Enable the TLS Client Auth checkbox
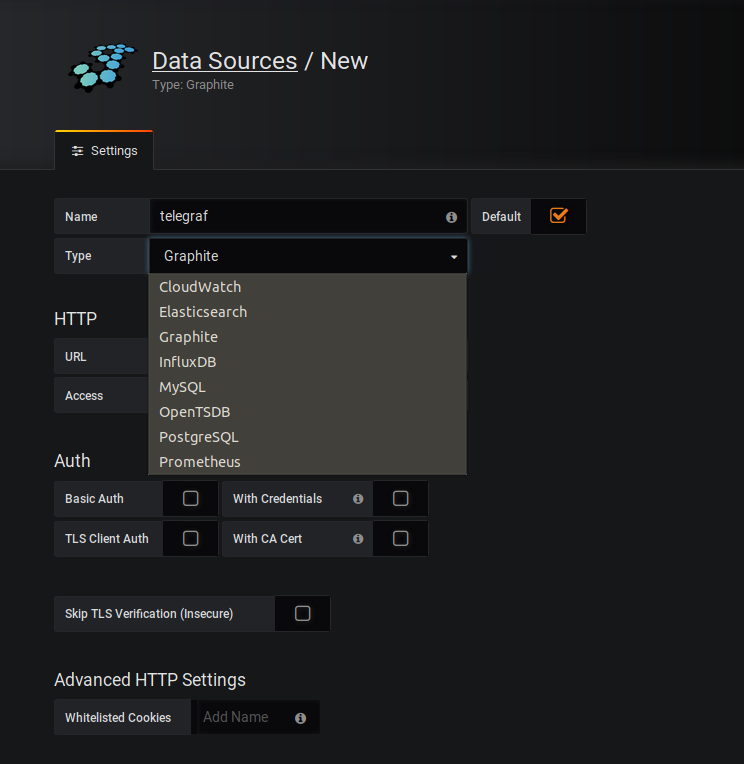This screenshot has width=744, height=764. pos(191,538)
